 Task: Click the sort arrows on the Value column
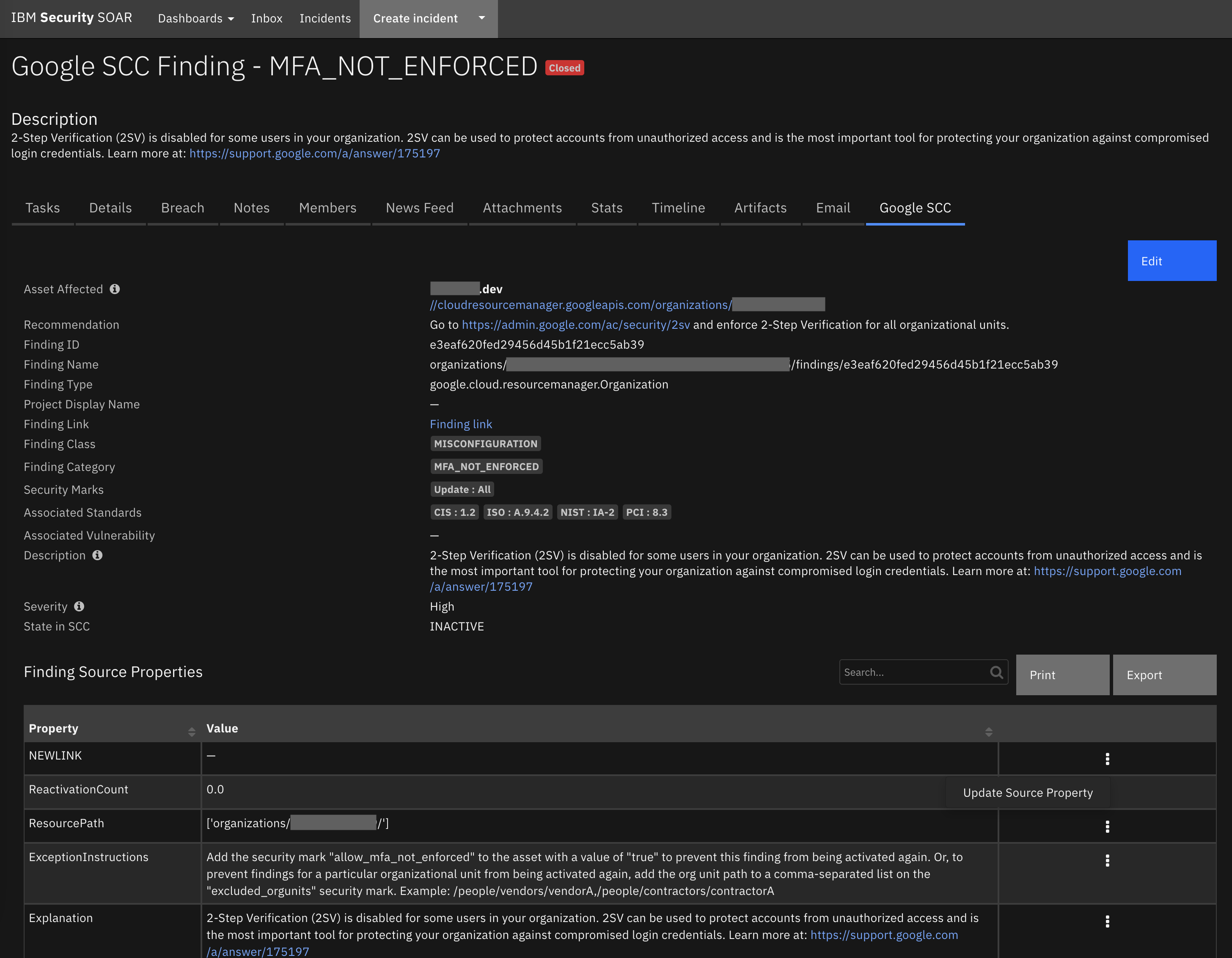coord(989,731)
